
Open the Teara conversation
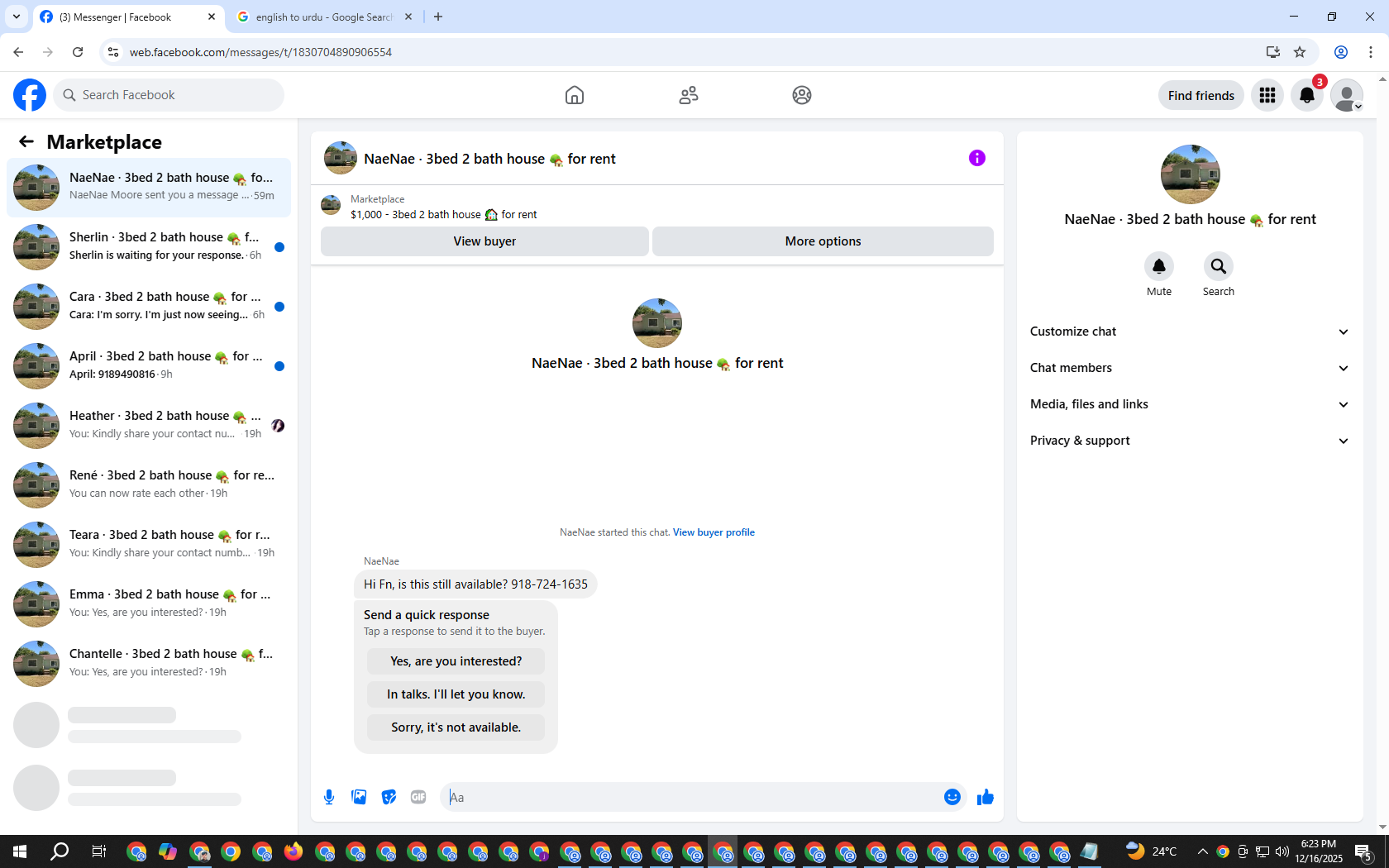(149, 545)
